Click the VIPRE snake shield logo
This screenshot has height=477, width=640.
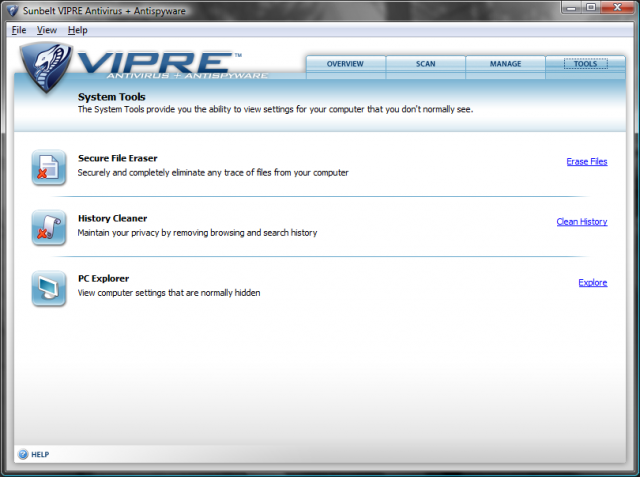pos(46,67)
